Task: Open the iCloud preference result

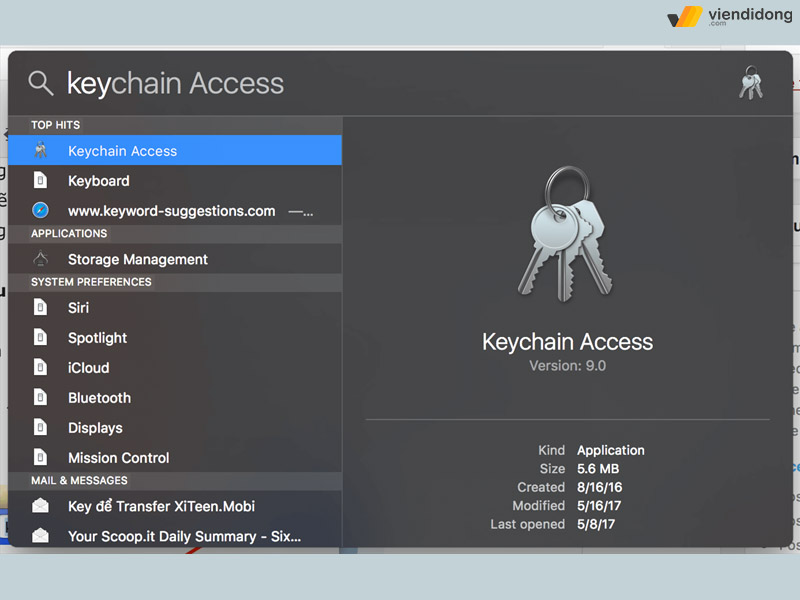Action: 175,368
